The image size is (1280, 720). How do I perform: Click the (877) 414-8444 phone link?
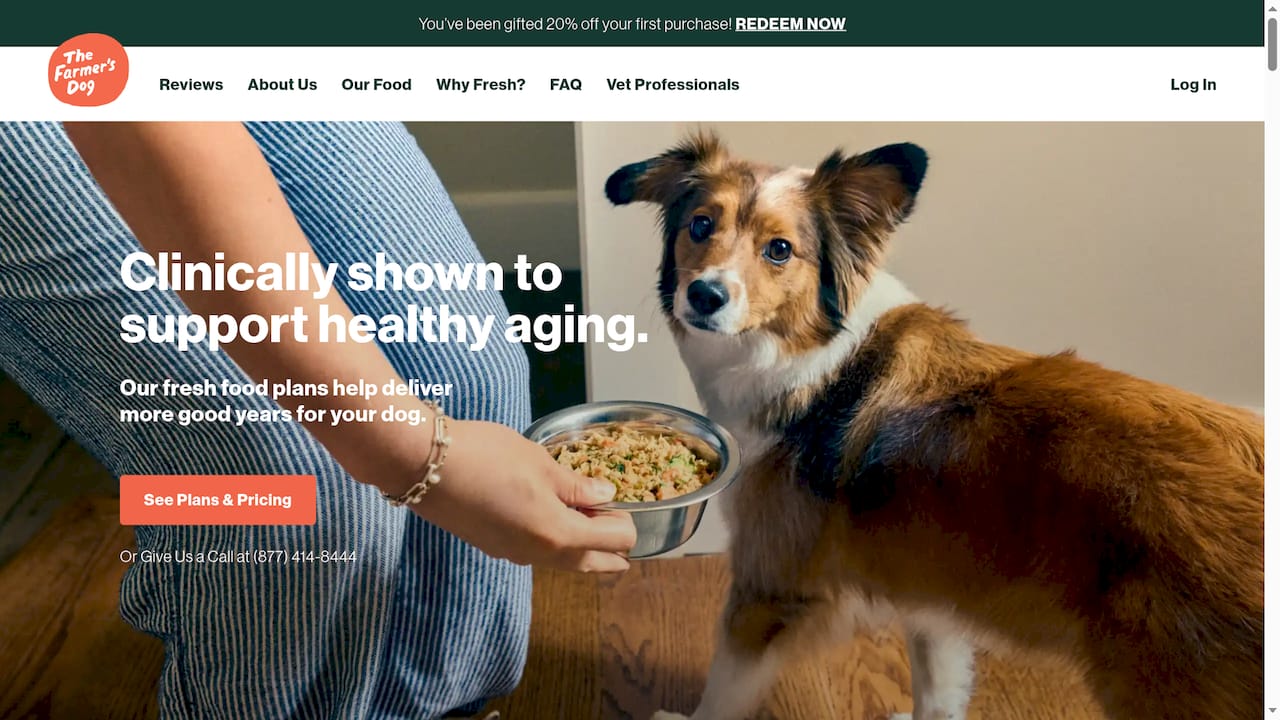(x=305, y=557)
